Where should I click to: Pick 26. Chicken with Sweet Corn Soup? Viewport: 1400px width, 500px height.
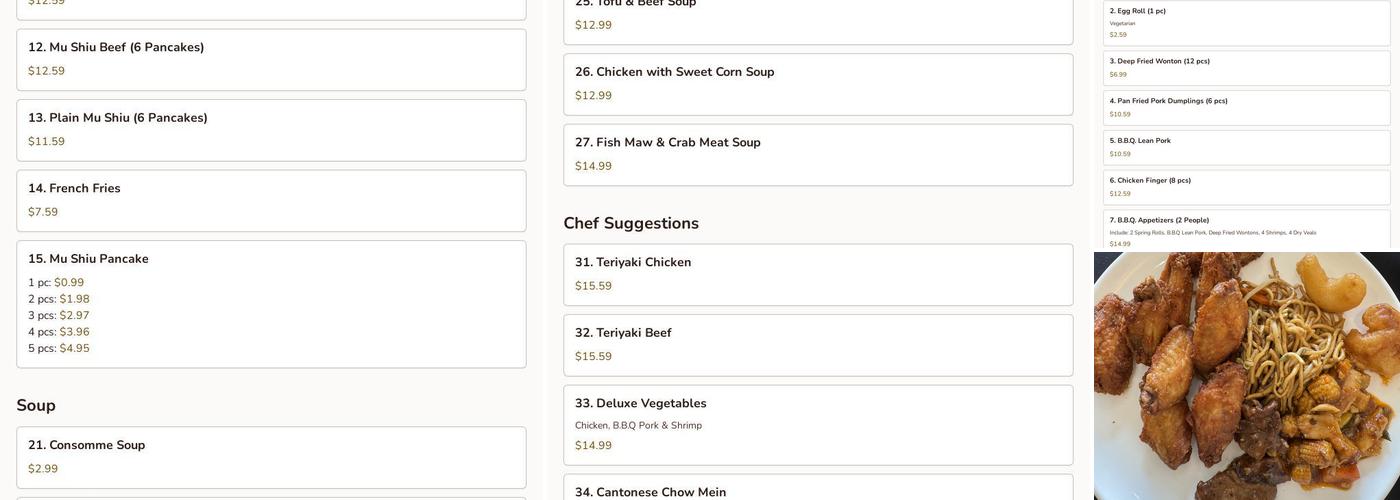[818, 84]
